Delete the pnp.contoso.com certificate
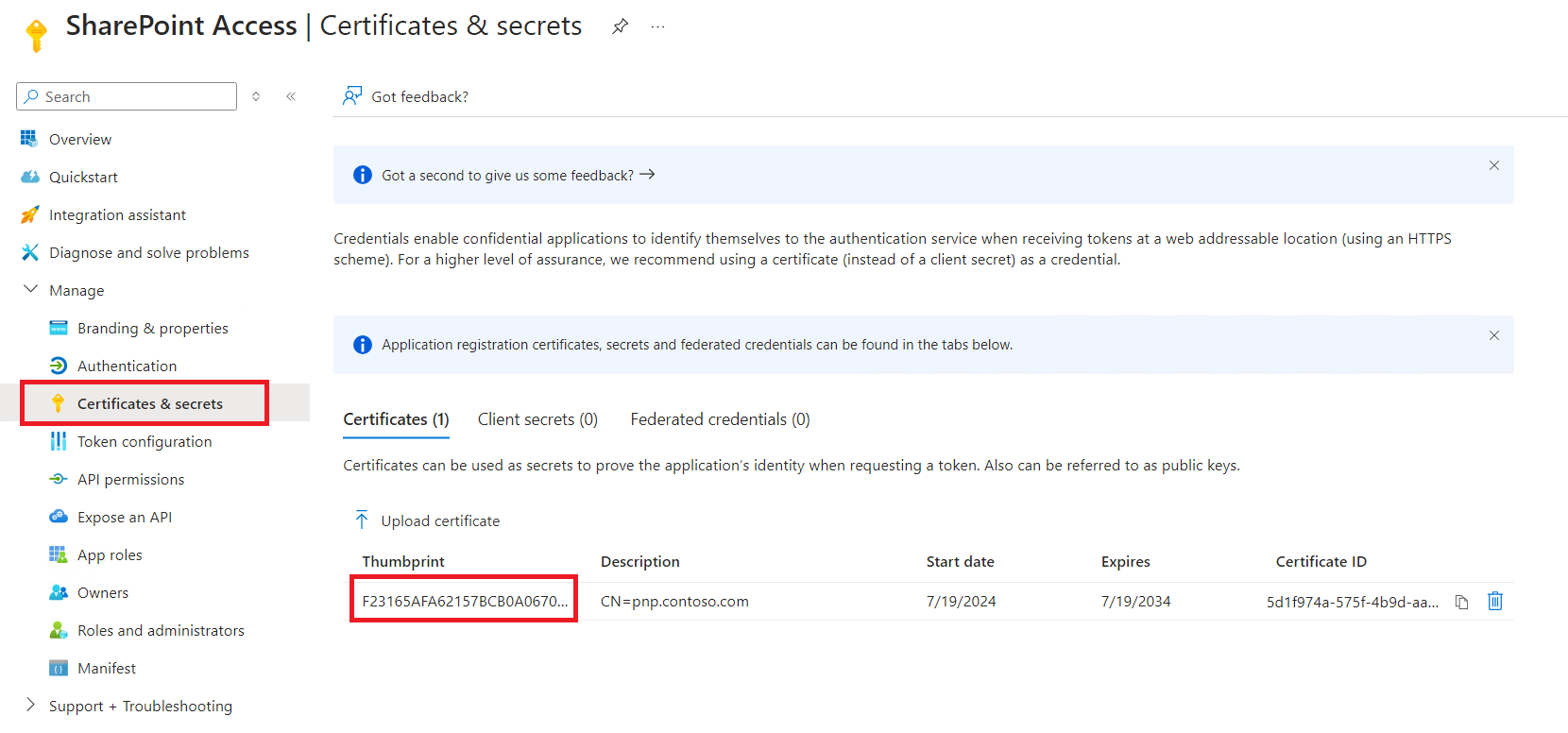Screen dimensions: 1568x733 click(1494, 601)
